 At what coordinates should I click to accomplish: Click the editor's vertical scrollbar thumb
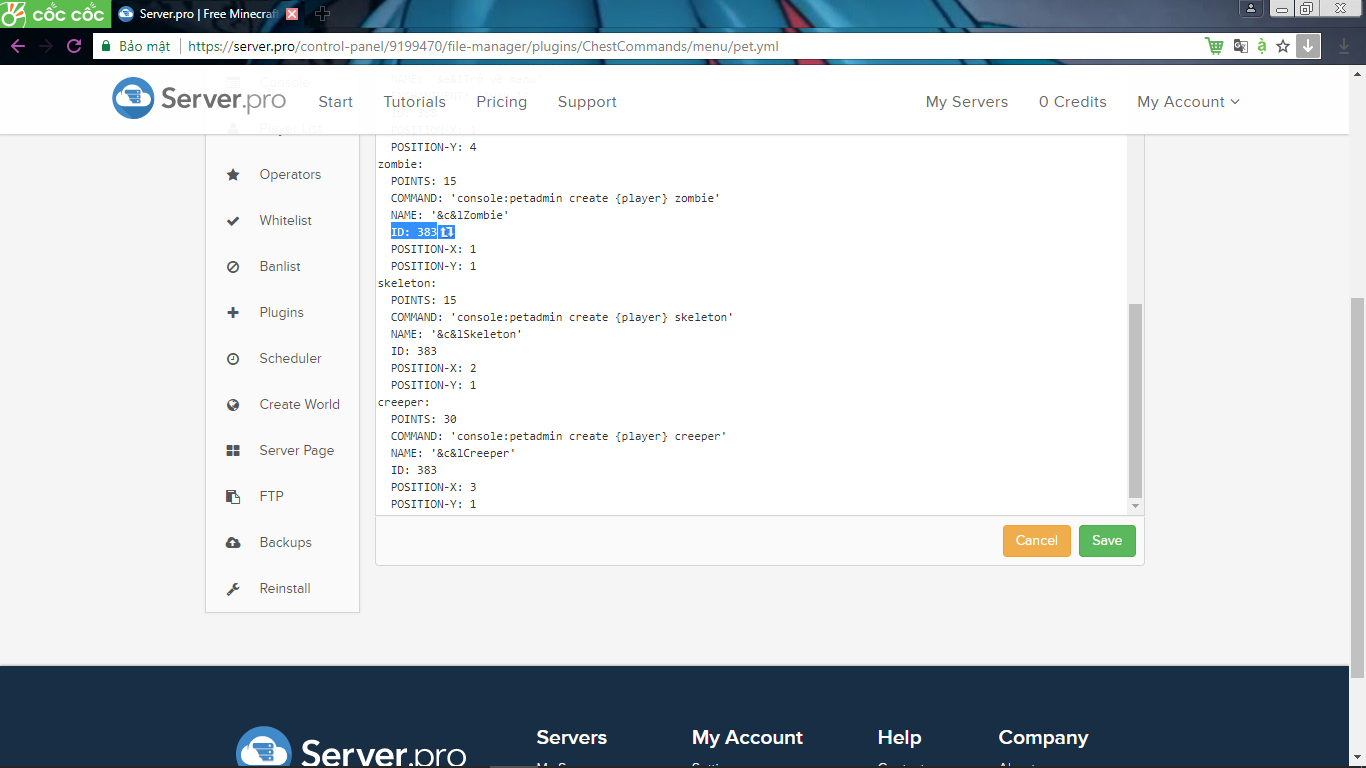click(1135, 400)
